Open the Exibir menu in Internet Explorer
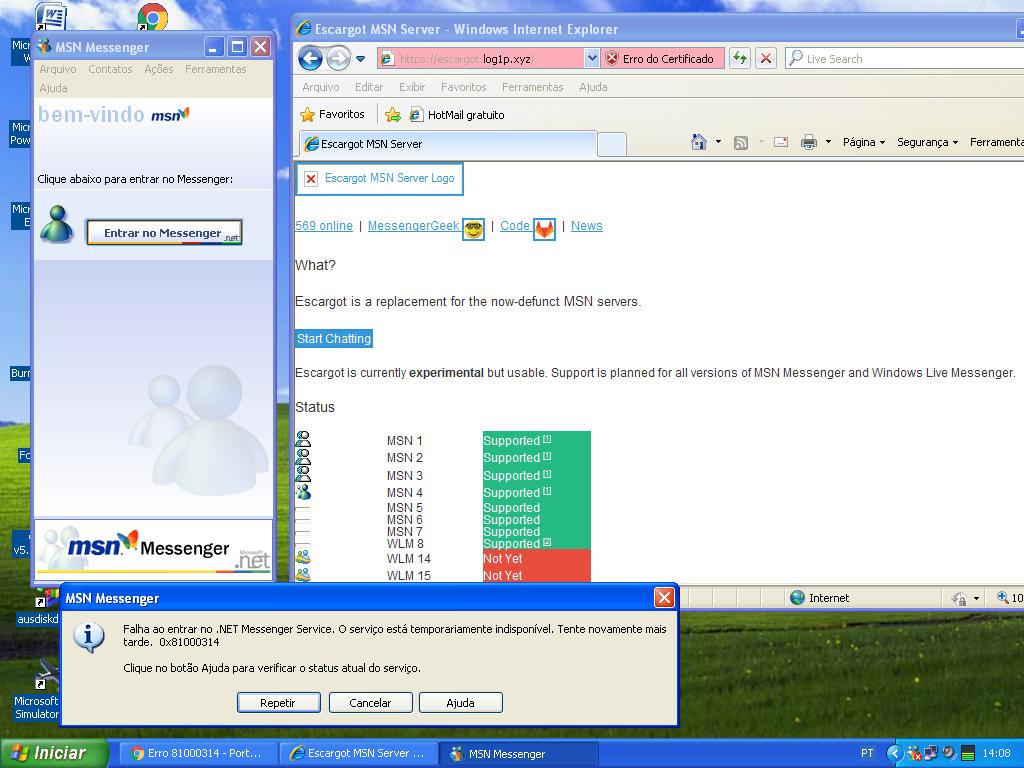 pyautogui.click(x=412, y=87)
